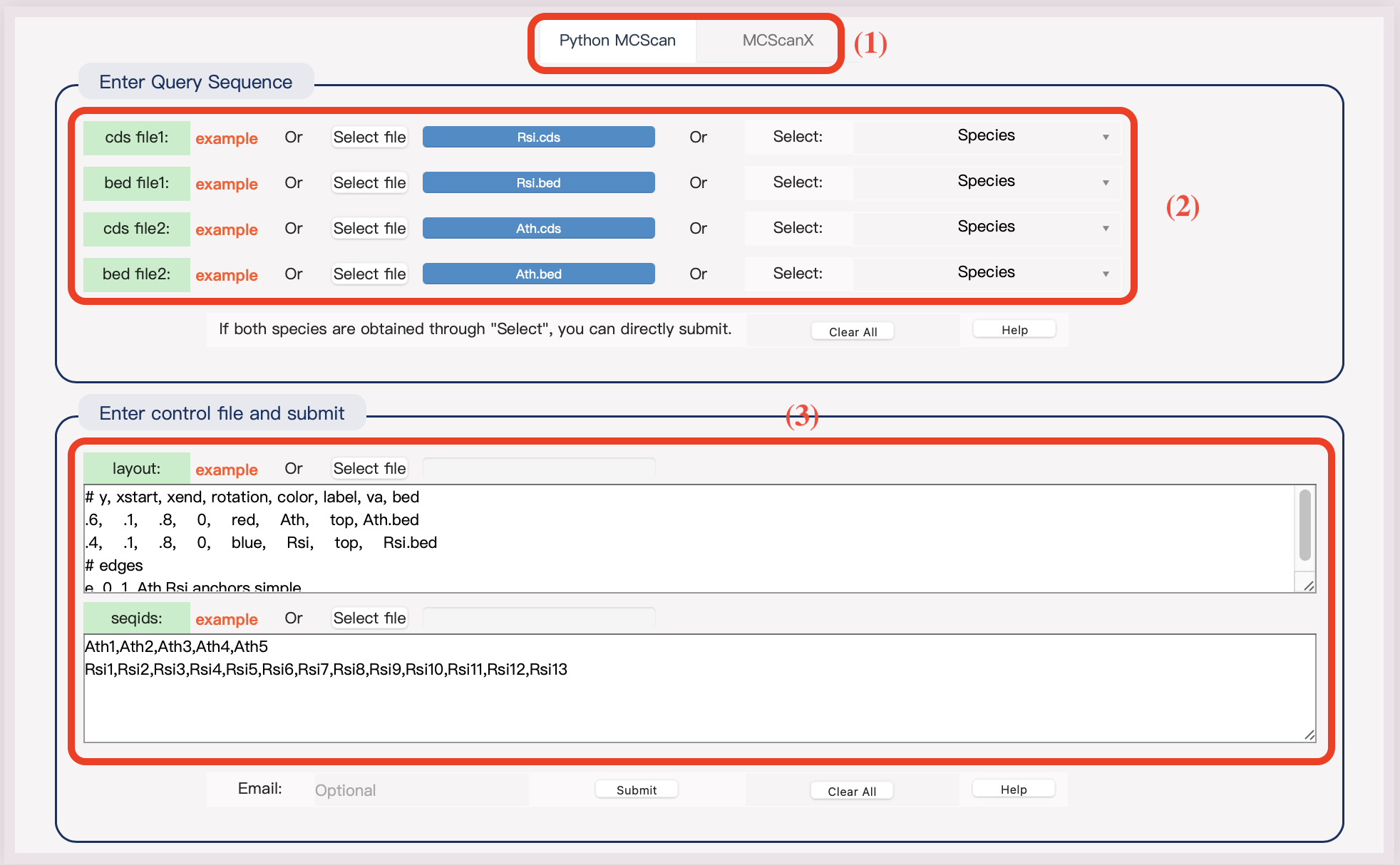Select the Python MCScan tab
Viewport: 1400px width, 865px height.
click(x=617, y=41)
